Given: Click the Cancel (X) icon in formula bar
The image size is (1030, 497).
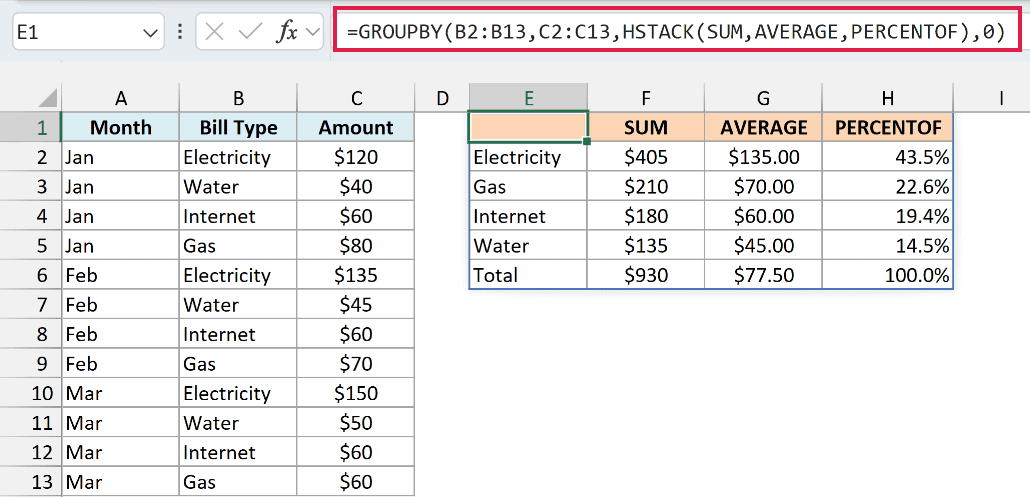Looking at the screenshot, I should click(215, 32).
